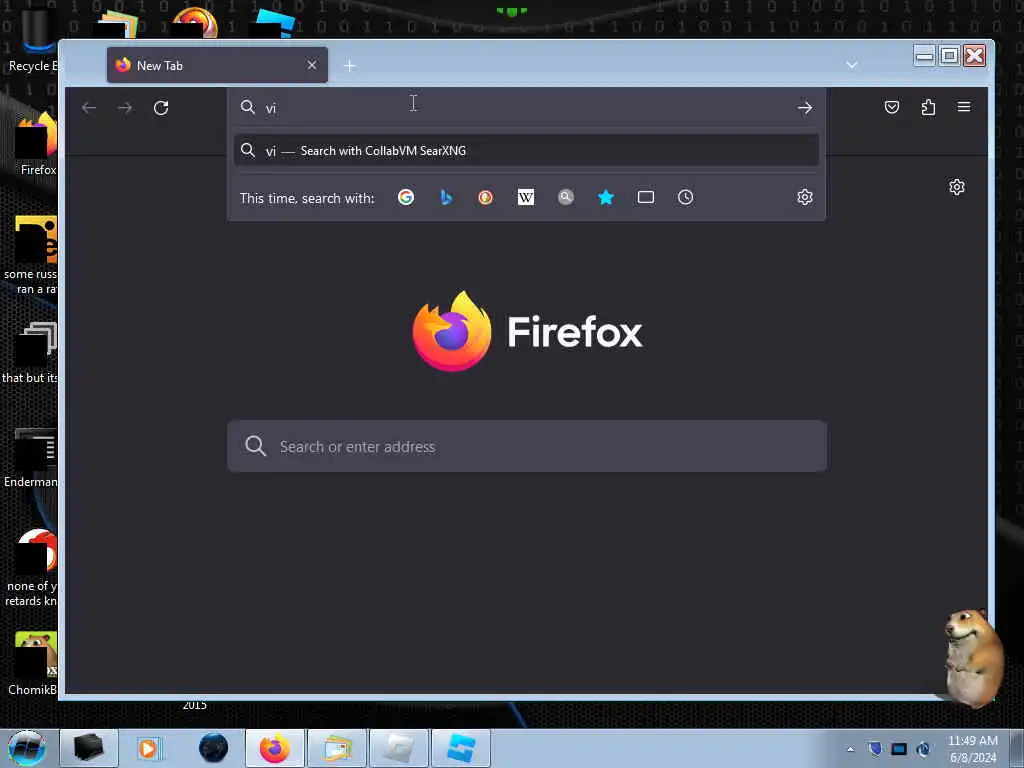1024x768 pixels.
Task: Switch to Firefox taskbar button
Action: [x=275, y=748]
